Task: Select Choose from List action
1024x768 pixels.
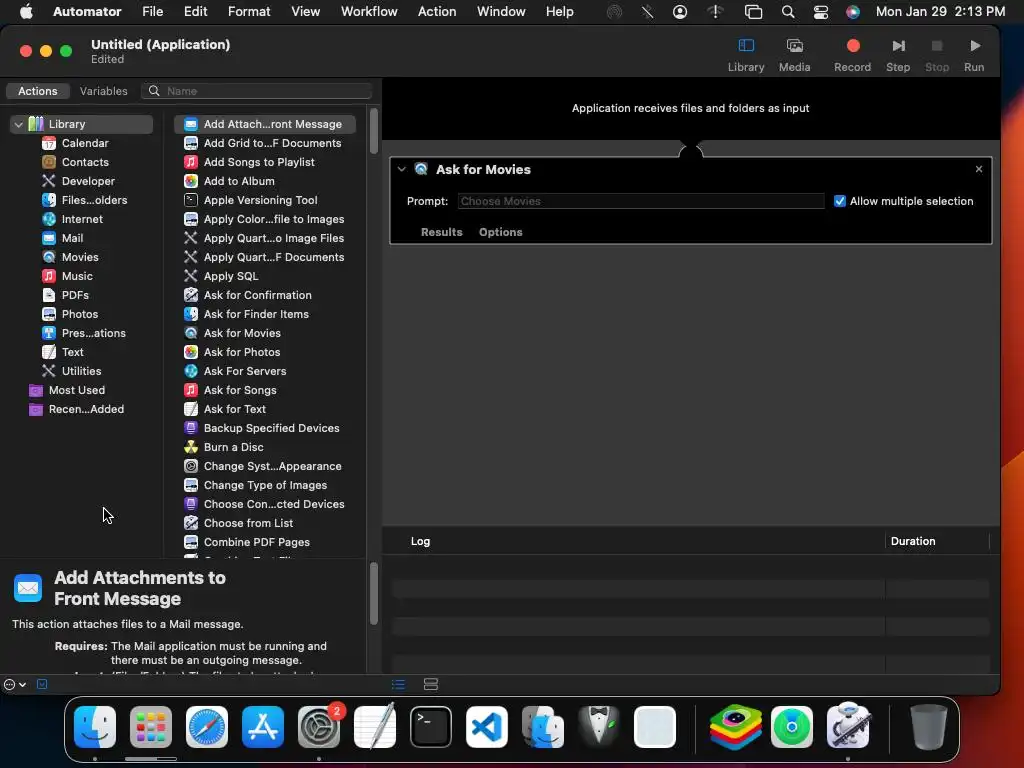Action: coord(248,522)
